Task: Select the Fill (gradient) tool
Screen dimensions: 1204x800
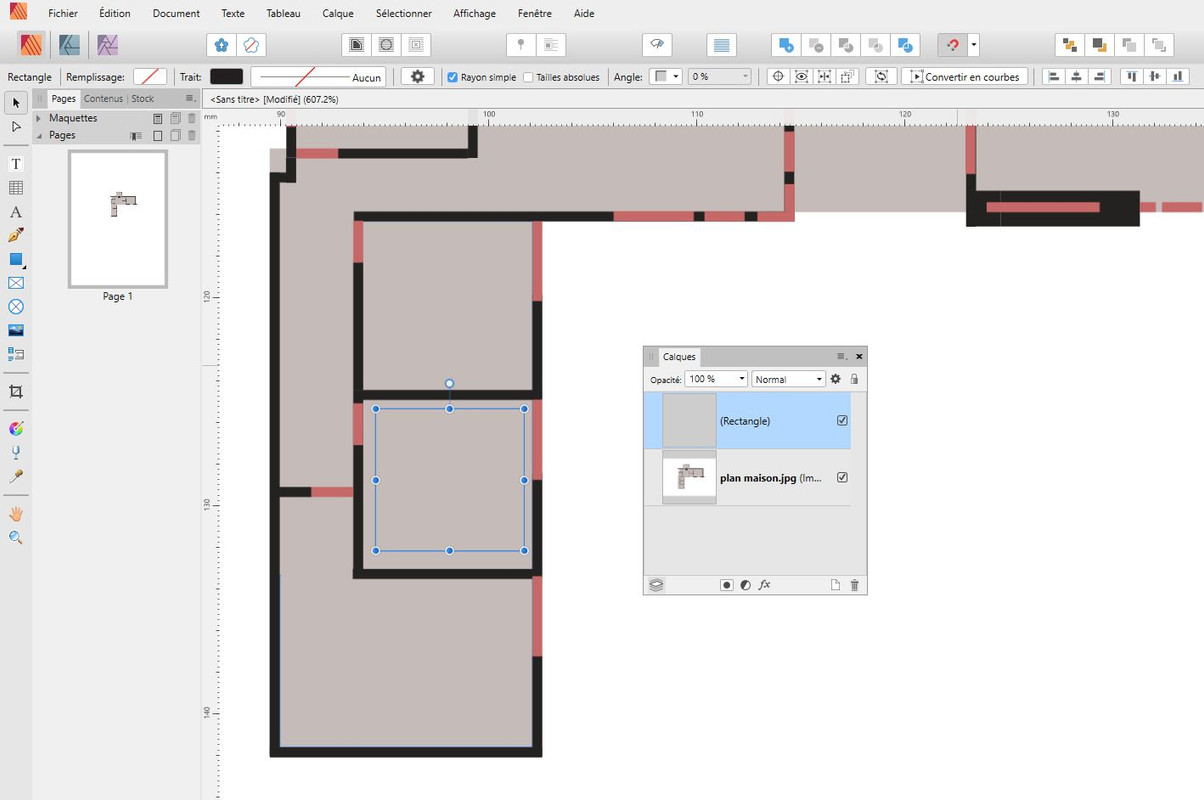Action: click(x=16, y=429)
